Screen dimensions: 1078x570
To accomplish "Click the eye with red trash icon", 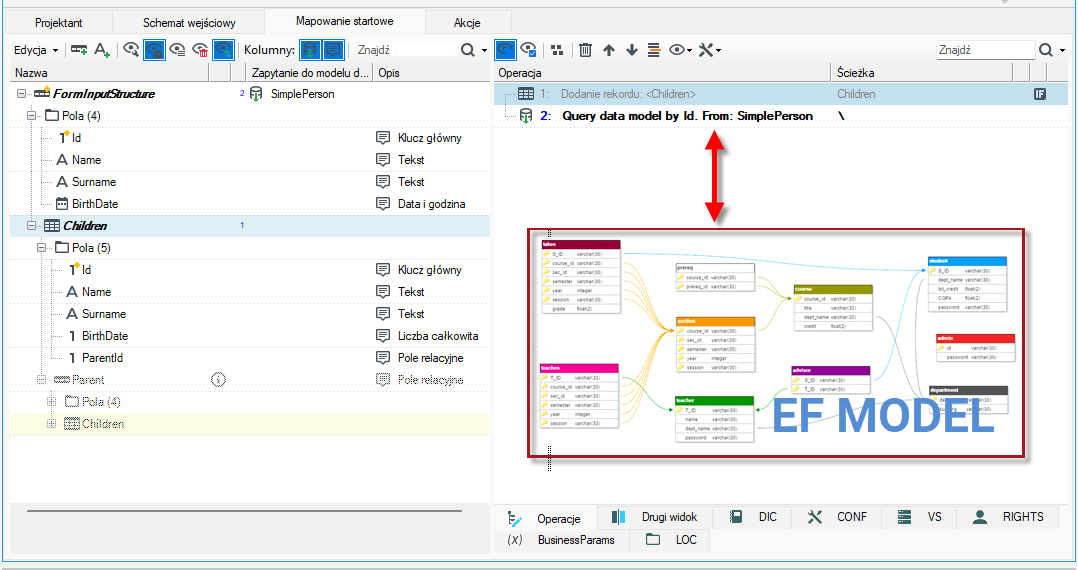I will [x=200, y=50].
